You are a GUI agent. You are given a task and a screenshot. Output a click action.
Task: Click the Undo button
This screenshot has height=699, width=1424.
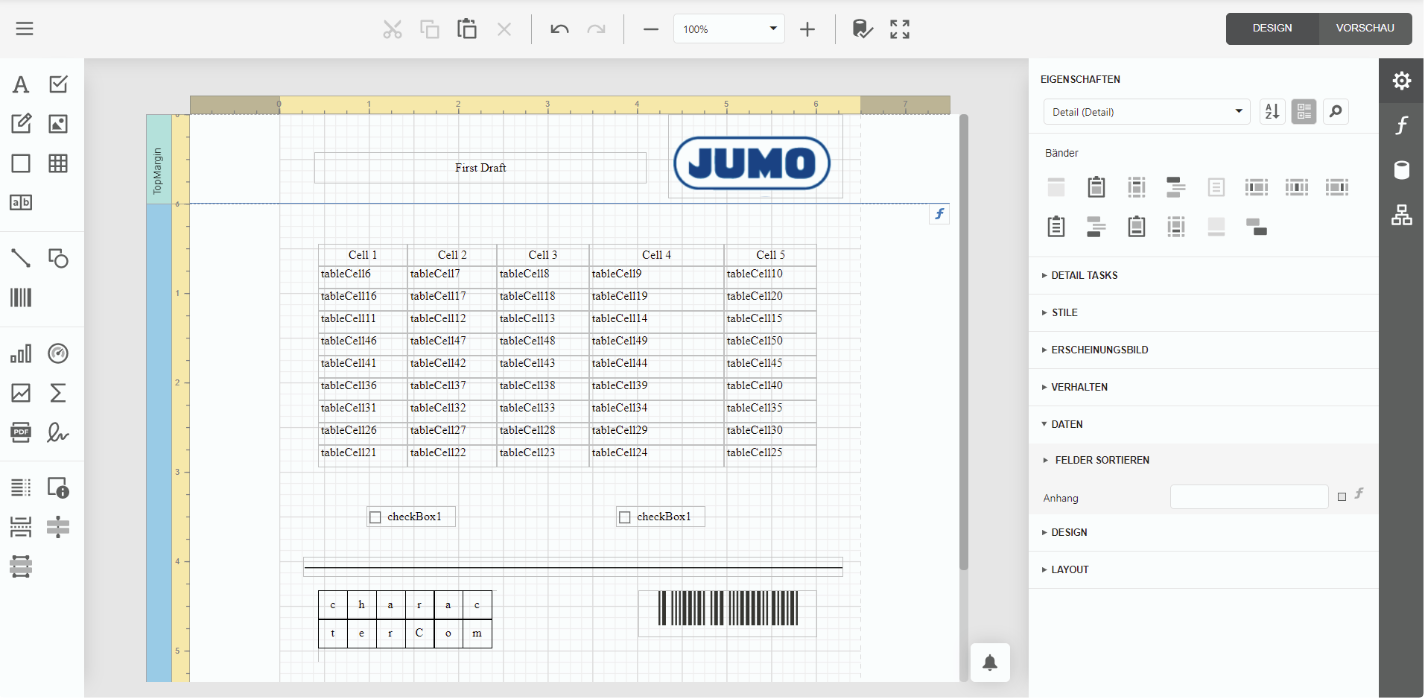(560, 29)
